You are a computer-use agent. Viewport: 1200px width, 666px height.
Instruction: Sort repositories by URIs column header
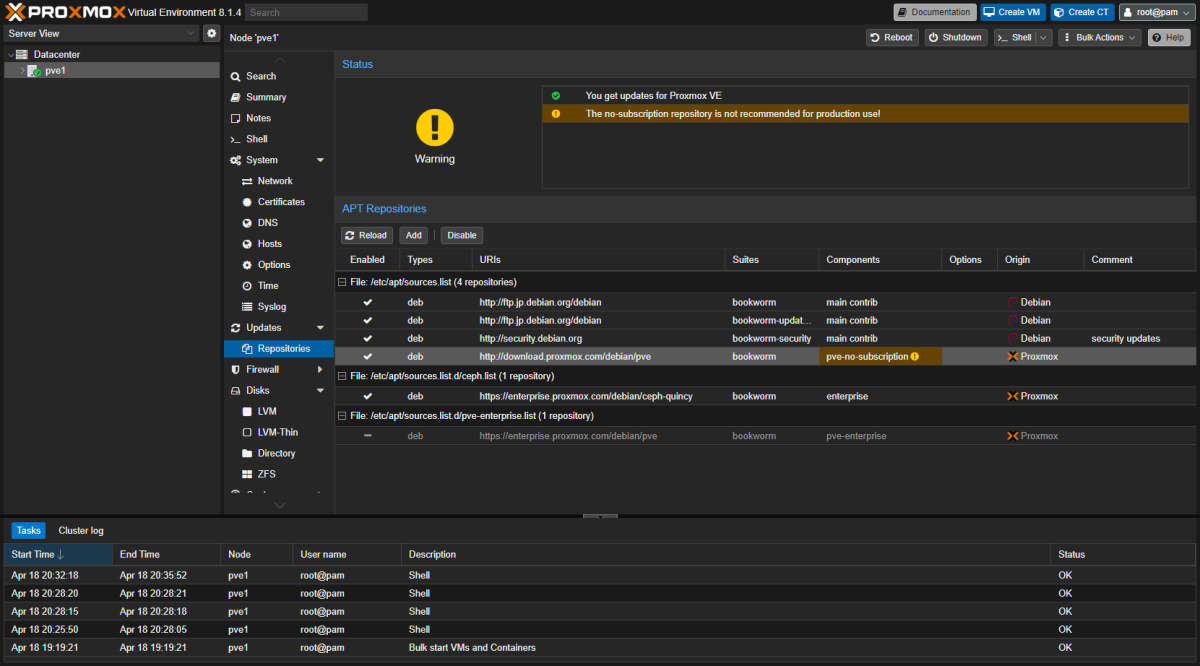coord(598,260)
